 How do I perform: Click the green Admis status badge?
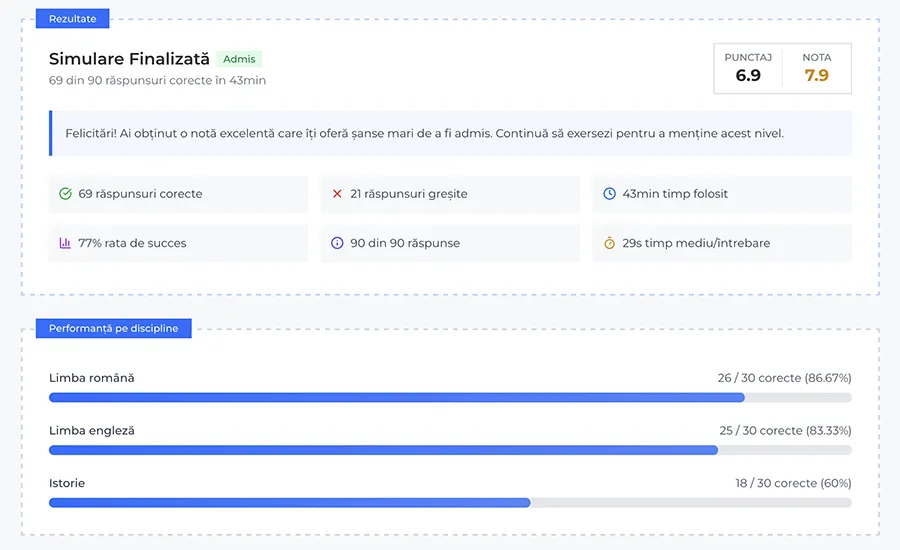[x=239, y=59]
